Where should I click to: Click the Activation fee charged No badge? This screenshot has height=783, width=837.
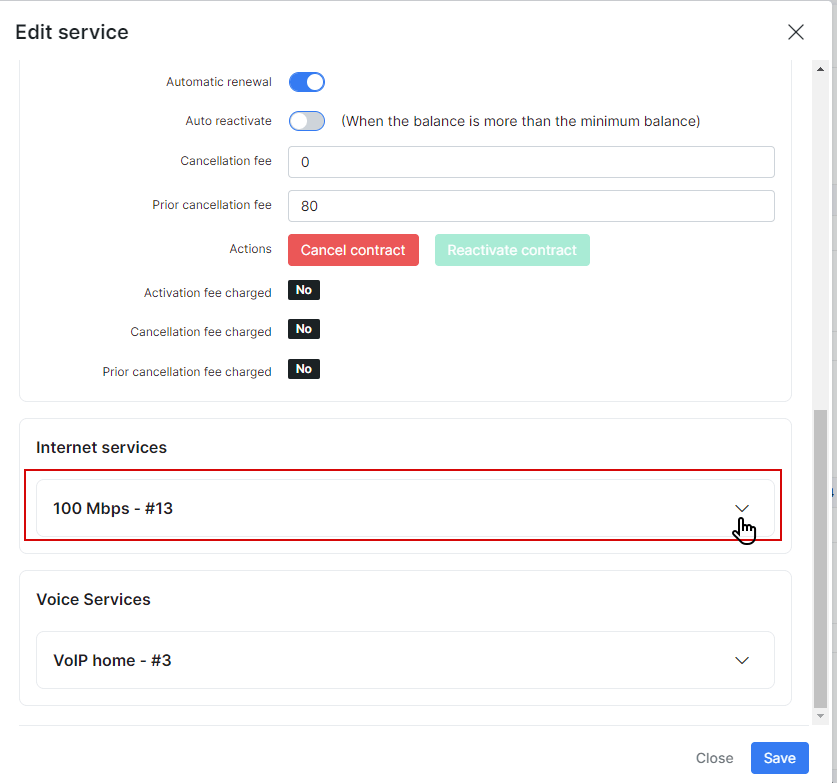point(304,290)
